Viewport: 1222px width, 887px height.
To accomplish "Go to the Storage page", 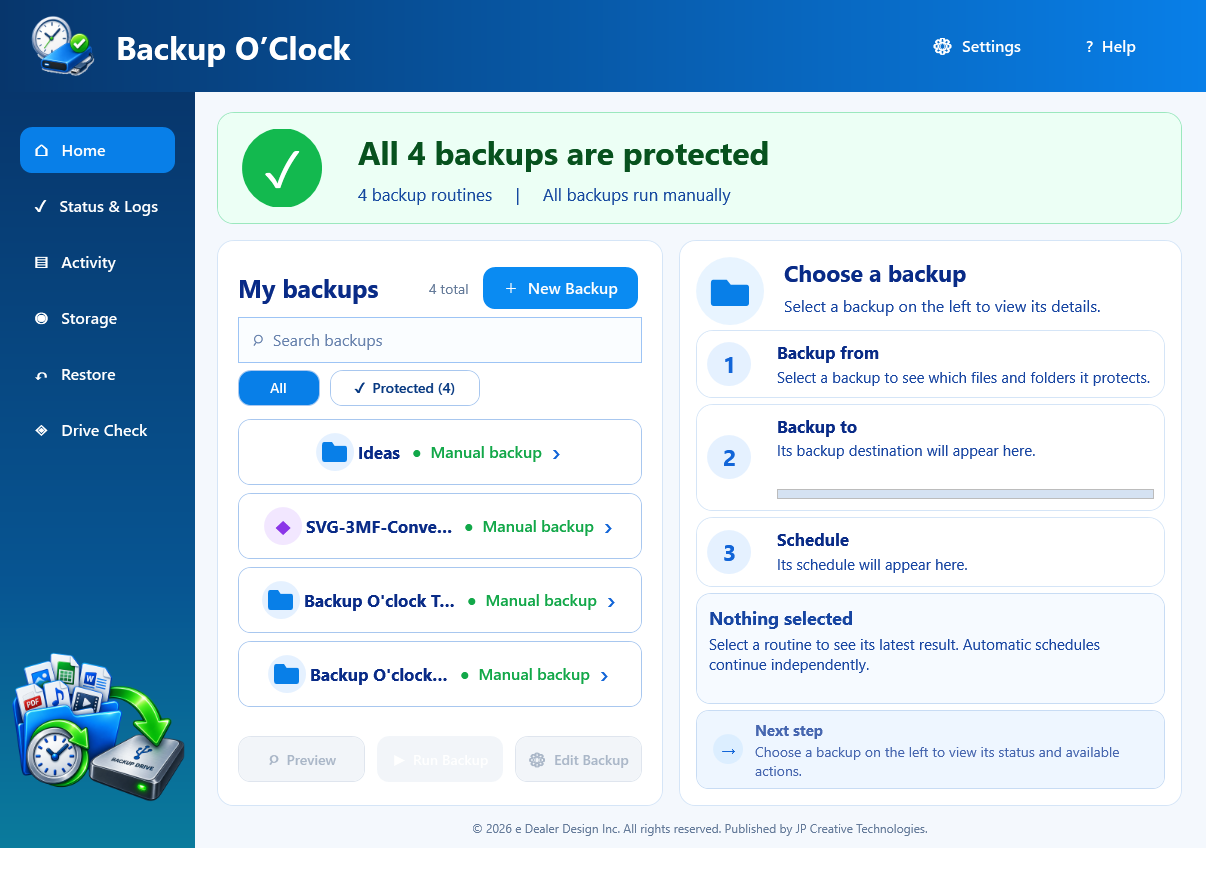I will pyautogui.click(x=97, y=318).
